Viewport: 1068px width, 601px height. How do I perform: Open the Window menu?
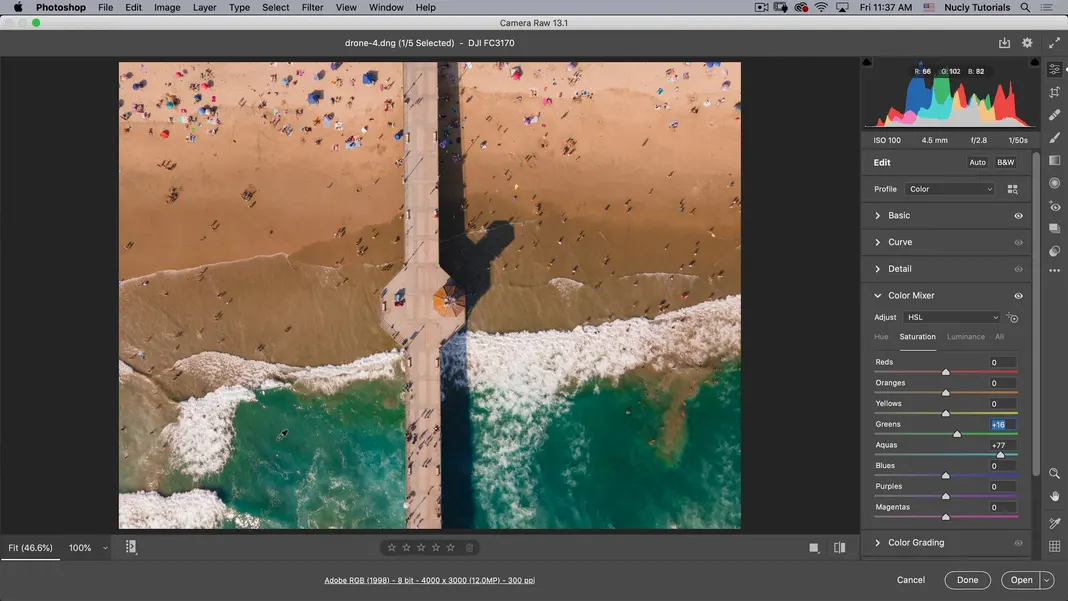click(386, 7)
